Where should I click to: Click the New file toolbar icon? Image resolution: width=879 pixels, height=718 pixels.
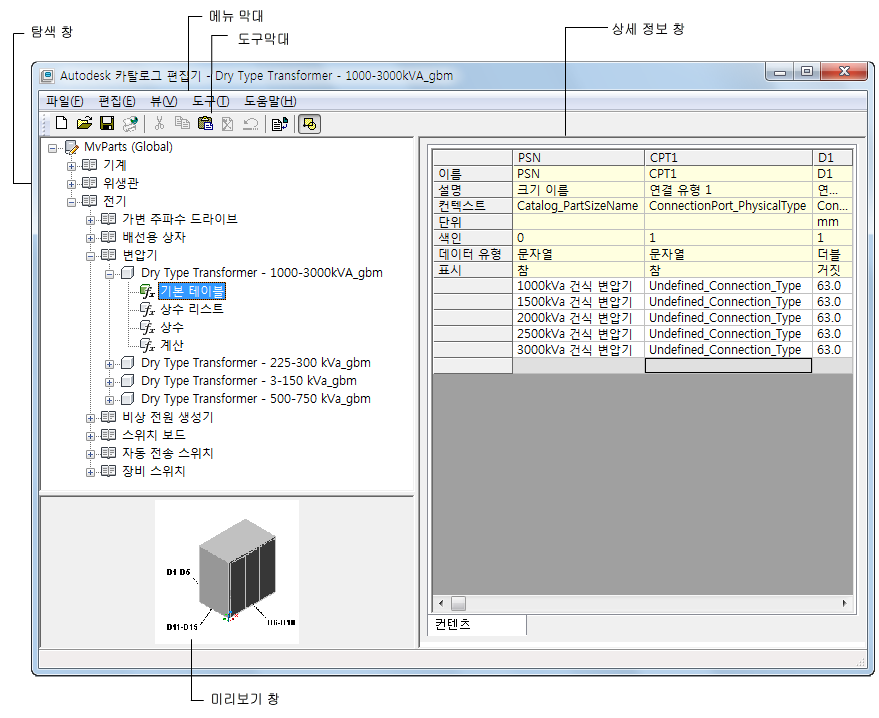(x=62, y=123)
